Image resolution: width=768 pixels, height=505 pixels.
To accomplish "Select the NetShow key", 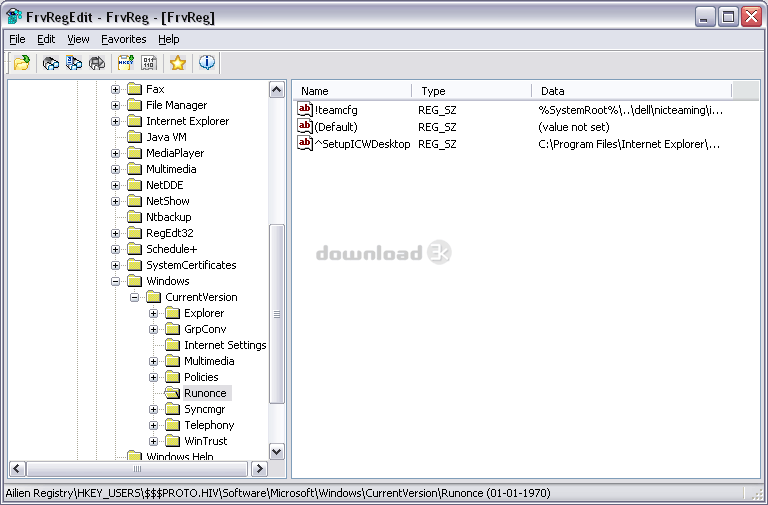I will [168, 201].
